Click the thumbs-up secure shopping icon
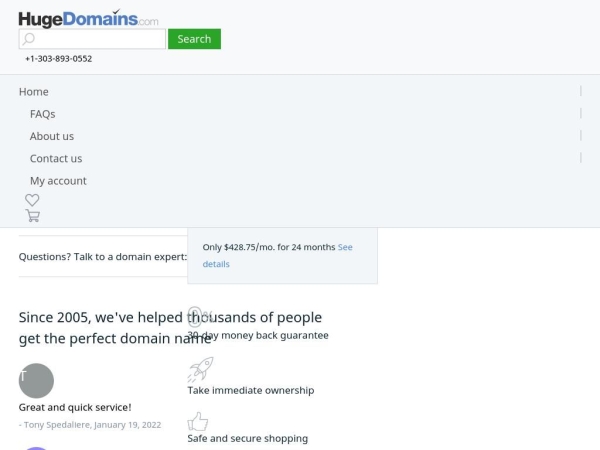 (198, 421)
